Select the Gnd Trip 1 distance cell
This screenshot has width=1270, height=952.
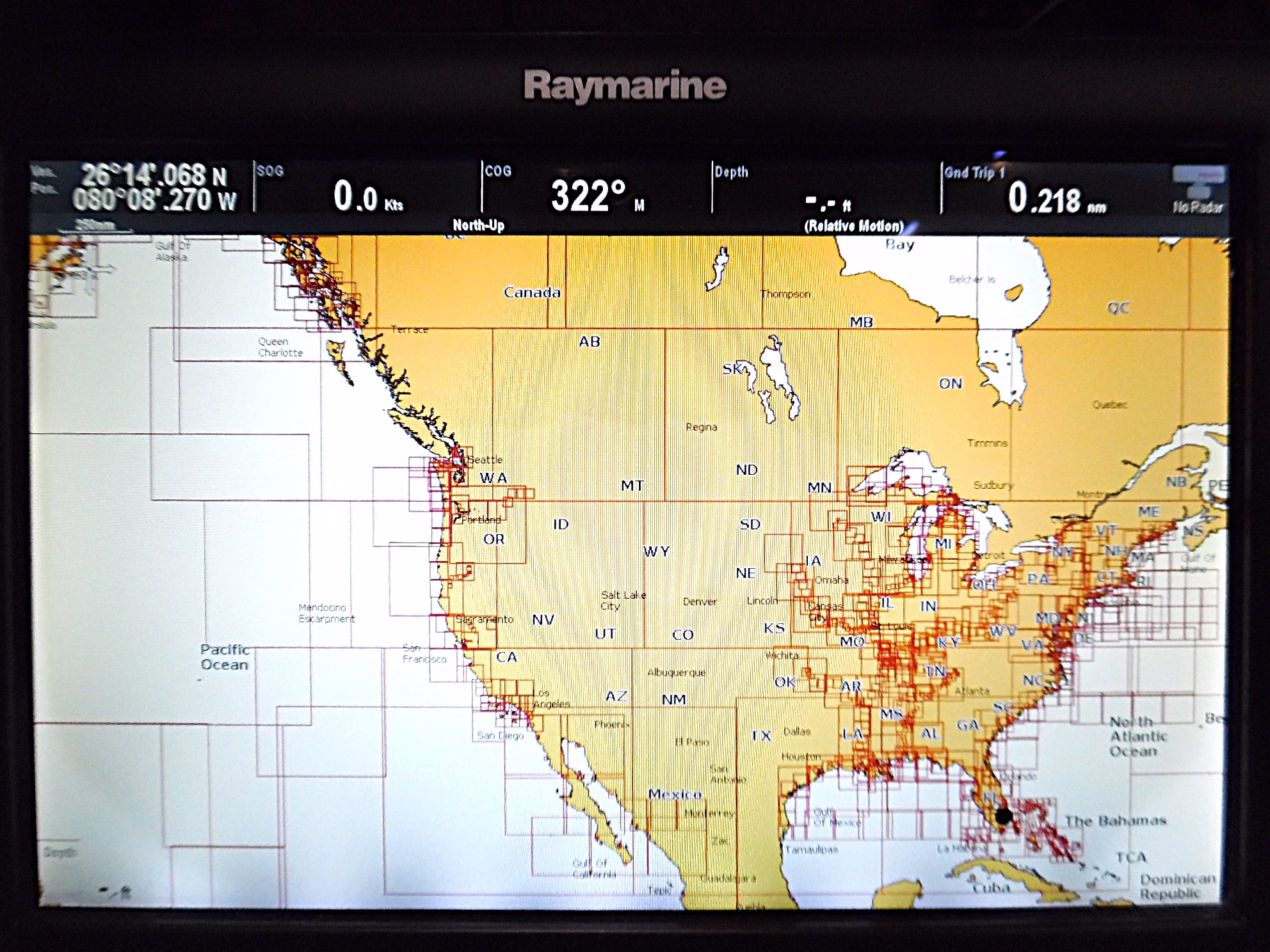pyautogui.click(x=1055, y=190)
